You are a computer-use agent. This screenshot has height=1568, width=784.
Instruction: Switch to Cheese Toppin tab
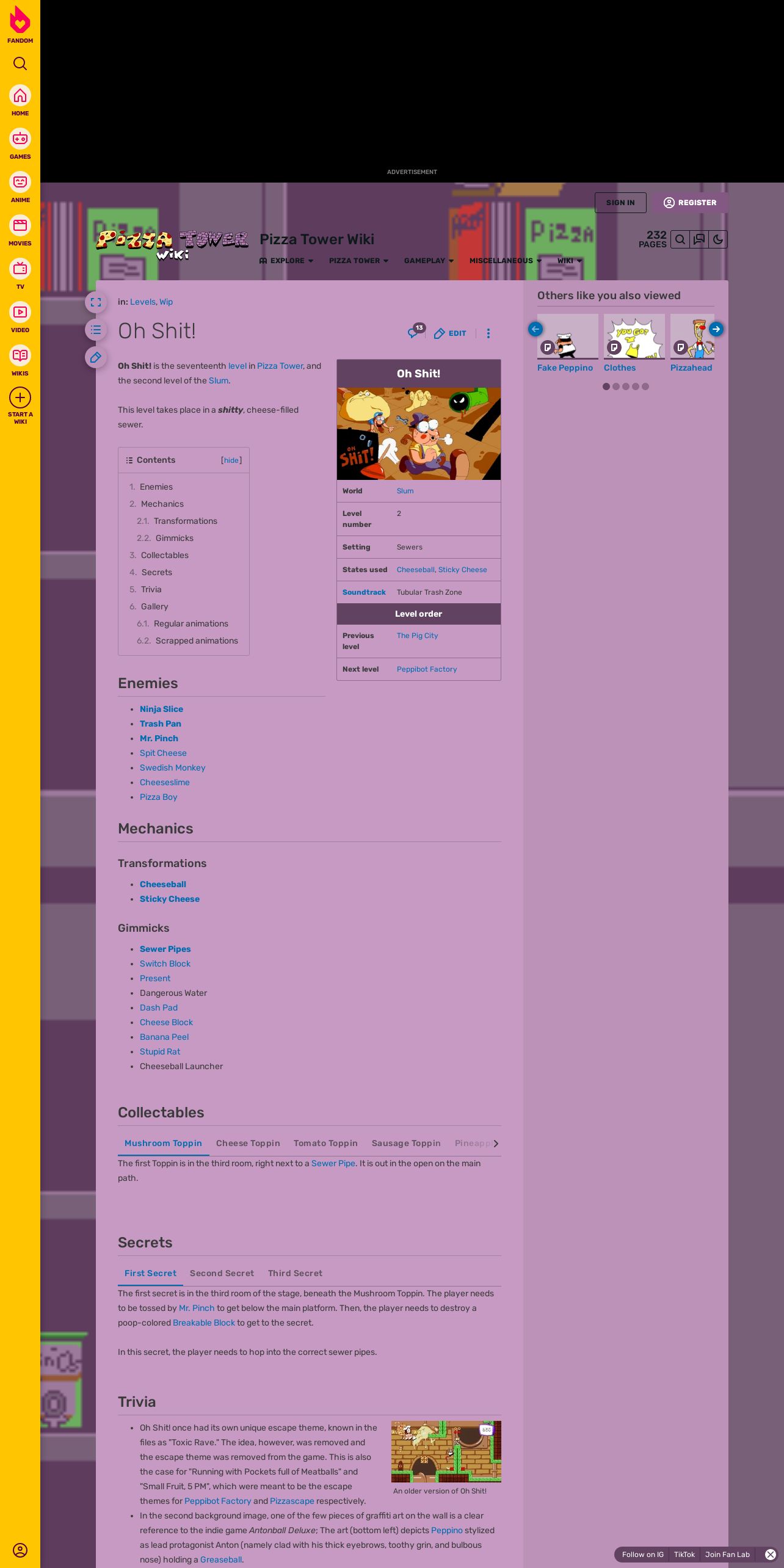click(x=248, y=1143)
